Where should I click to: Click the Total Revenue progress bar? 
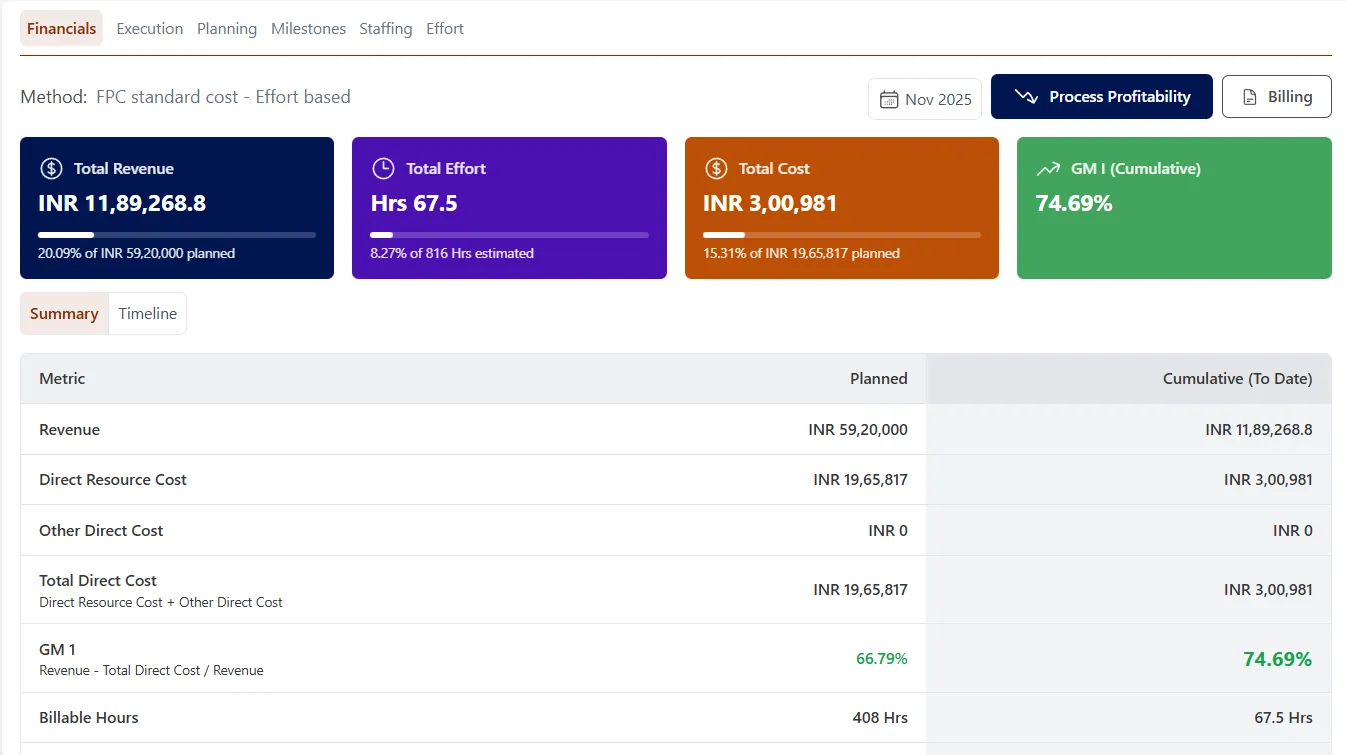click(x=177, y=235)
